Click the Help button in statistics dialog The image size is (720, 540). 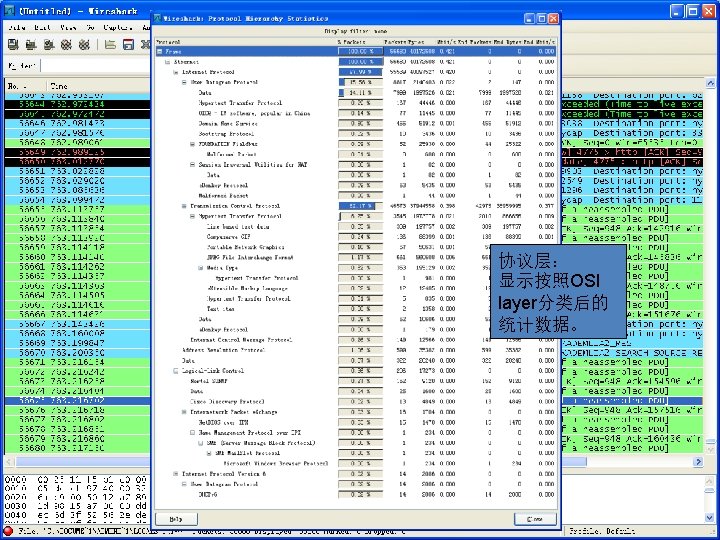[x=176, y=519]
